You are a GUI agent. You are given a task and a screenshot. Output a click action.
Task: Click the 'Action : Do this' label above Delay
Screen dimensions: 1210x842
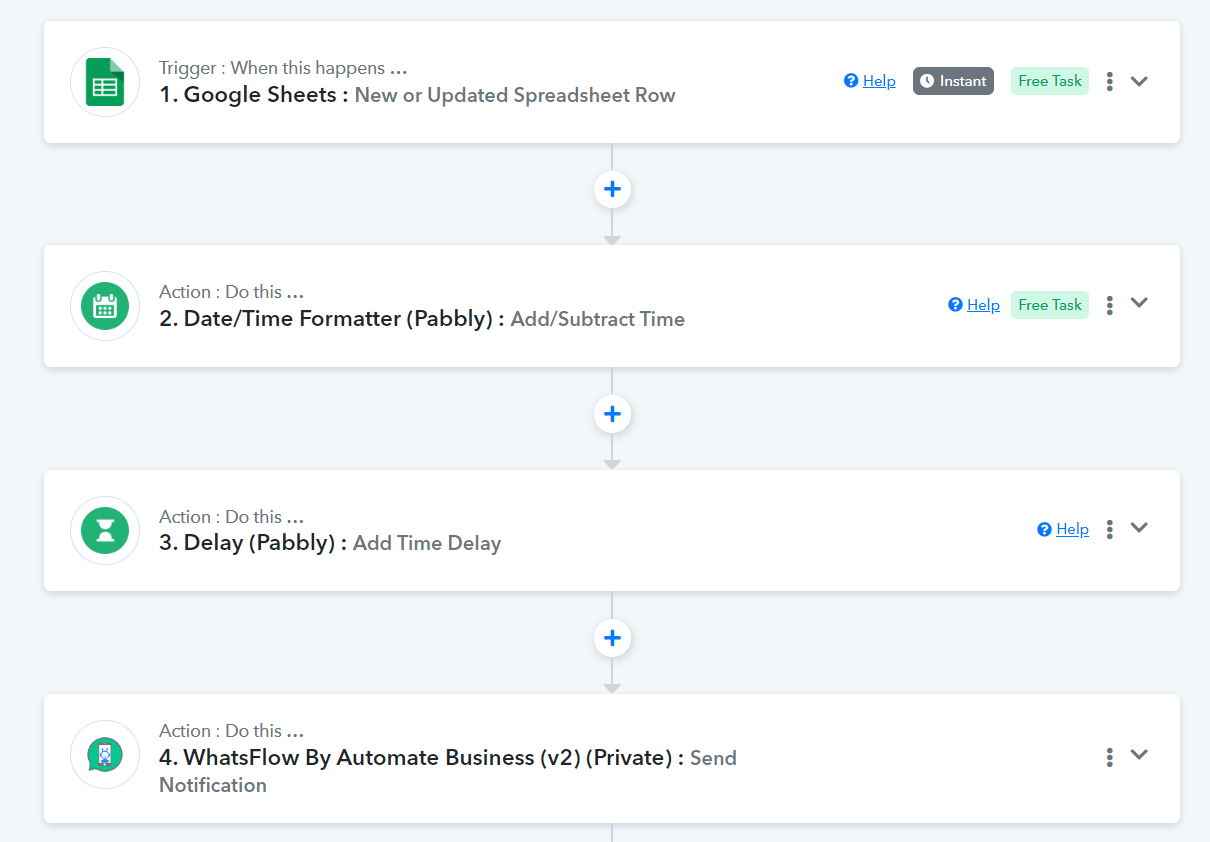point(231,516)
